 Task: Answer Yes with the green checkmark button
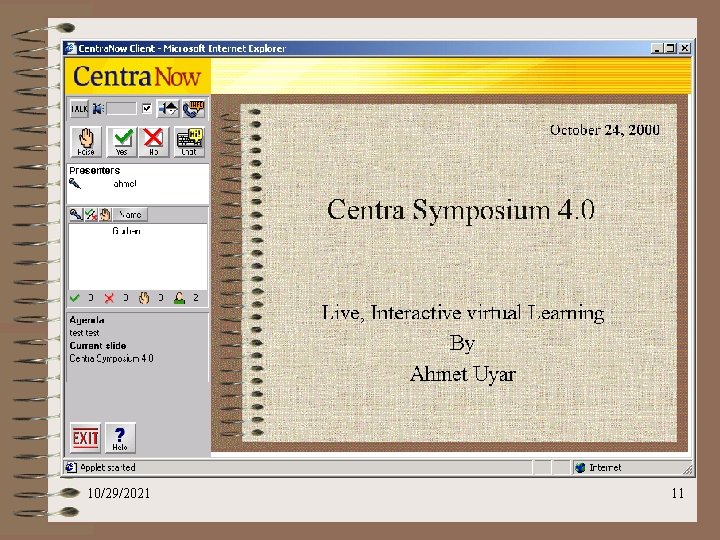click(122, 142)
